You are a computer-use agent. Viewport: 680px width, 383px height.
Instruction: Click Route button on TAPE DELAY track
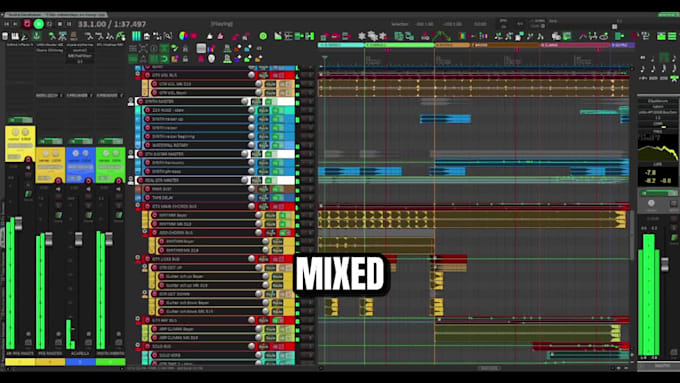[264, 197]
